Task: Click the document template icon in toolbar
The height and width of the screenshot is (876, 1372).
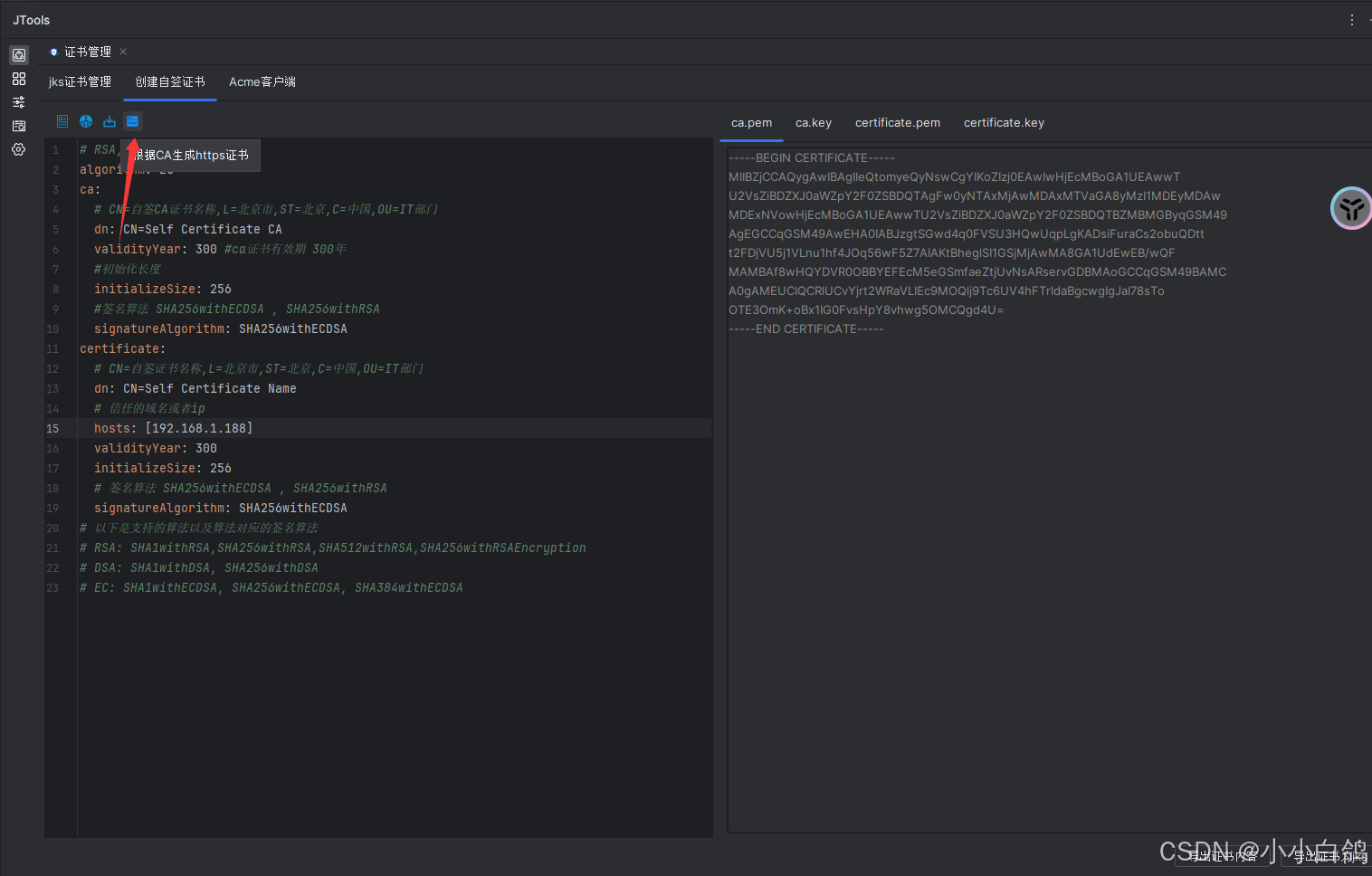Action: pos(62,121)
